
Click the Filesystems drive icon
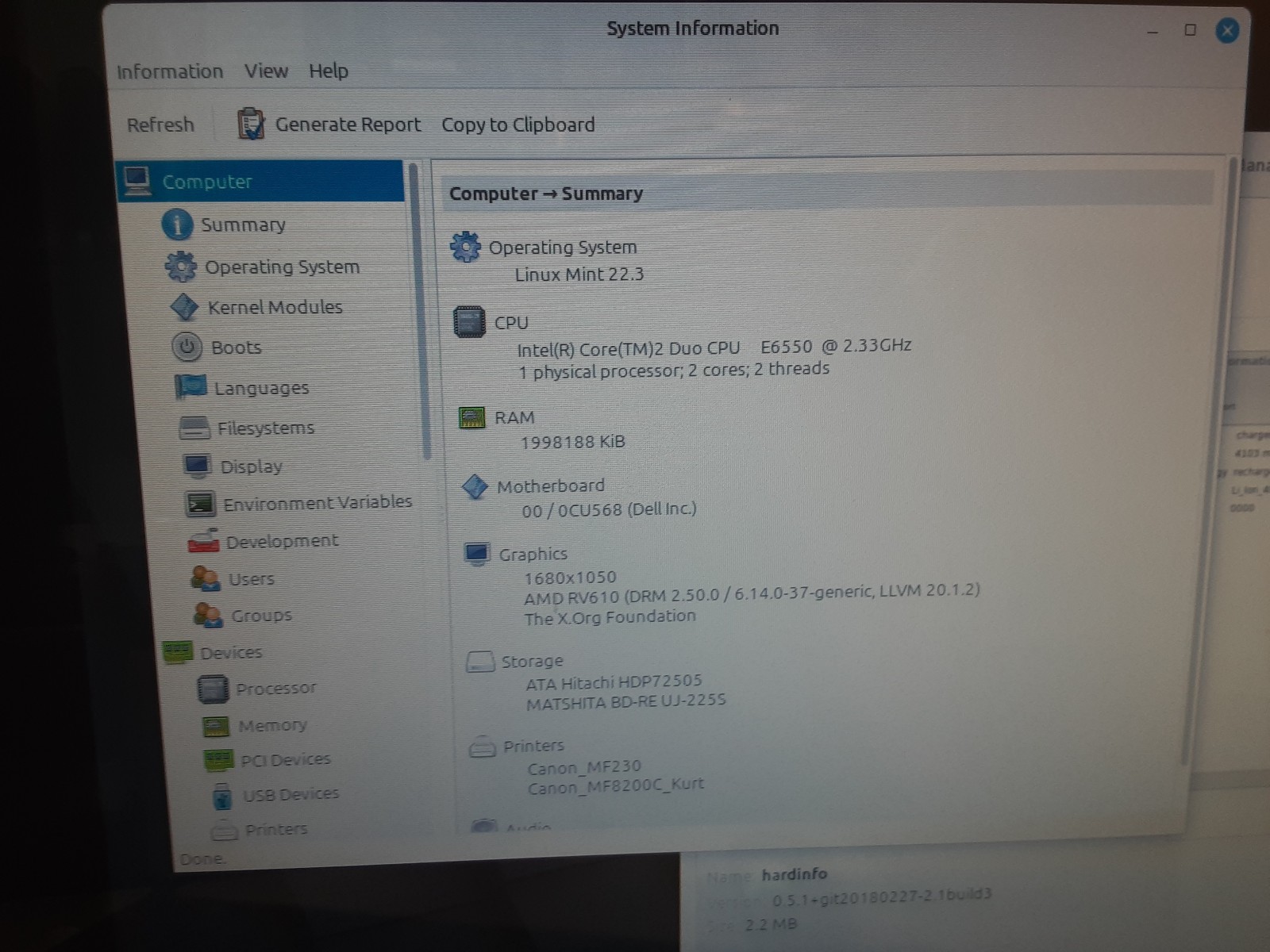click(194, 428)
